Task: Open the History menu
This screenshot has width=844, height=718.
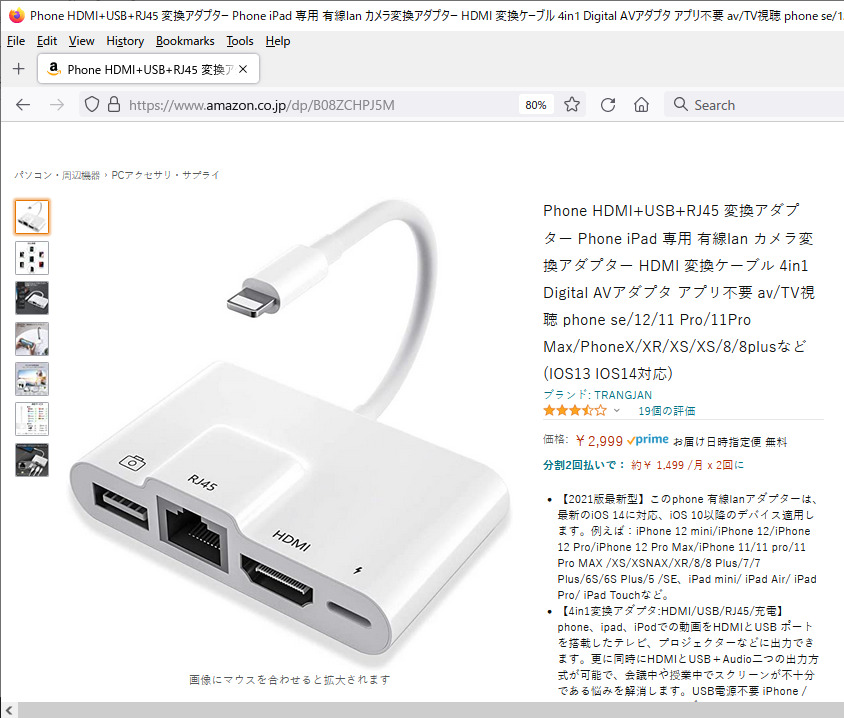Action: pyautogui.click(x=125, y=41)
